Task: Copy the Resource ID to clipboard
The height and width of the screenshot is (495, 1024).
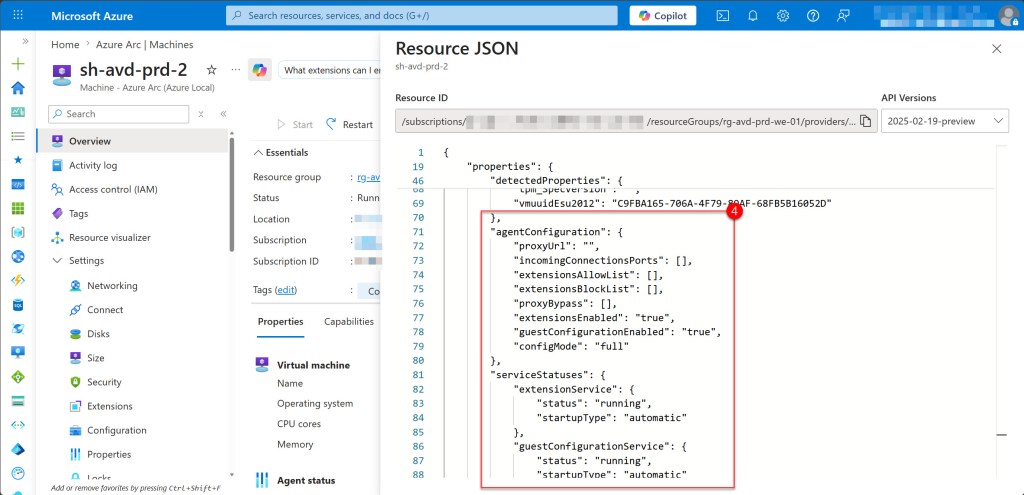Action: [866, 121]
